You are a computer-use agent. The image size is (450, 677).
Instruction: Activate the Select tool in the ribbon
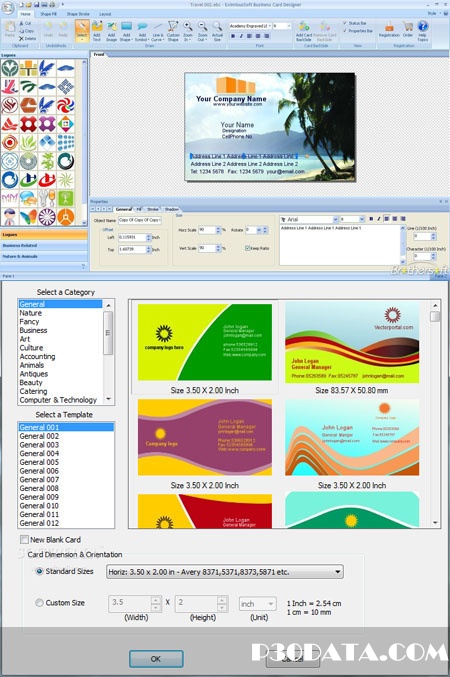(x=82, y=31)
